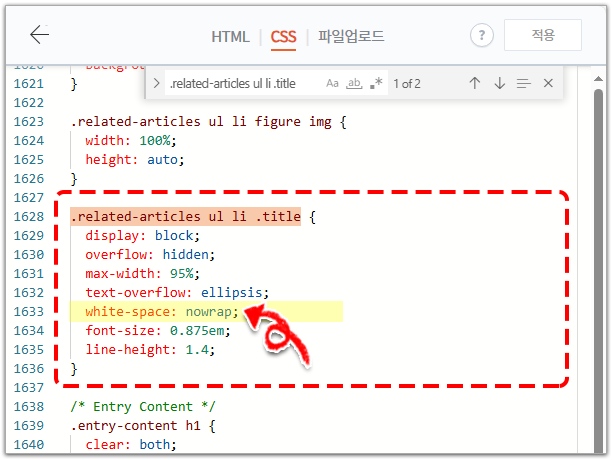Click the 'font-size: 0.875em;' declaration

point(158,330)
